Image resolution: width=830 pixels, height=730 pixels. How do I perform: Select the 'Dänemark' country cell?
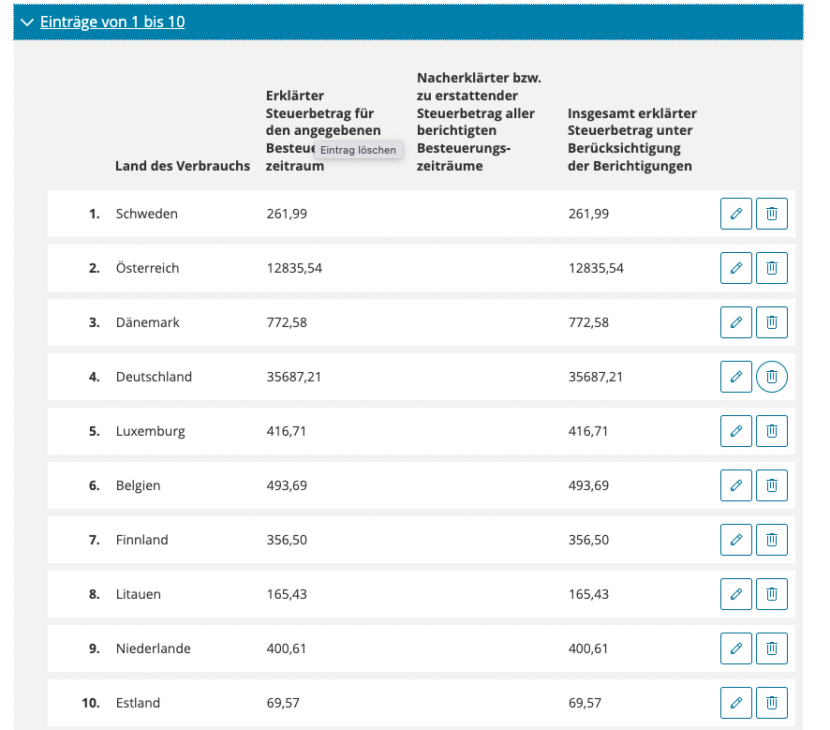pyautogui.click(x=148, y=322)
